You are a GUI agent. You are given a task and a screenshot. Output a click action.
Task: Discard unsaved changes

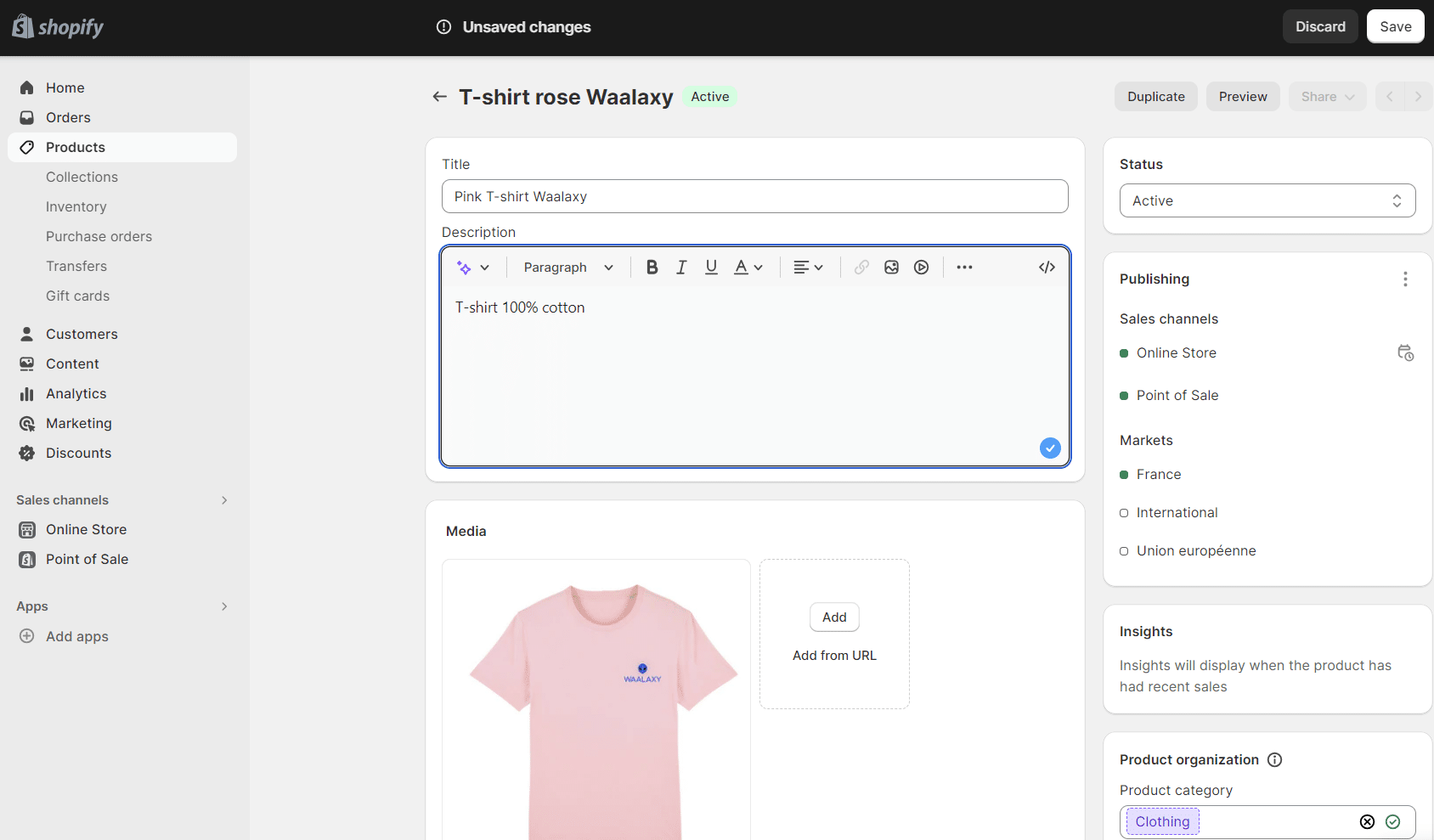1320,26
